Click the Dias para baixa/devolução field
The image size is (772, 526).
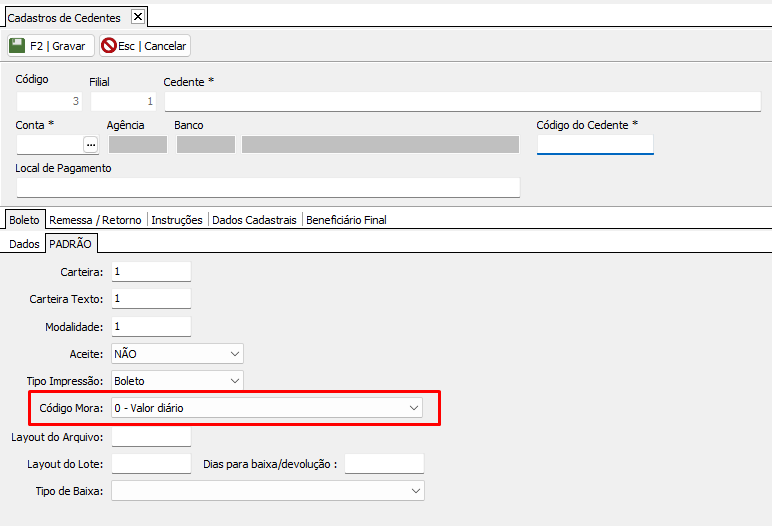(384, 464)
